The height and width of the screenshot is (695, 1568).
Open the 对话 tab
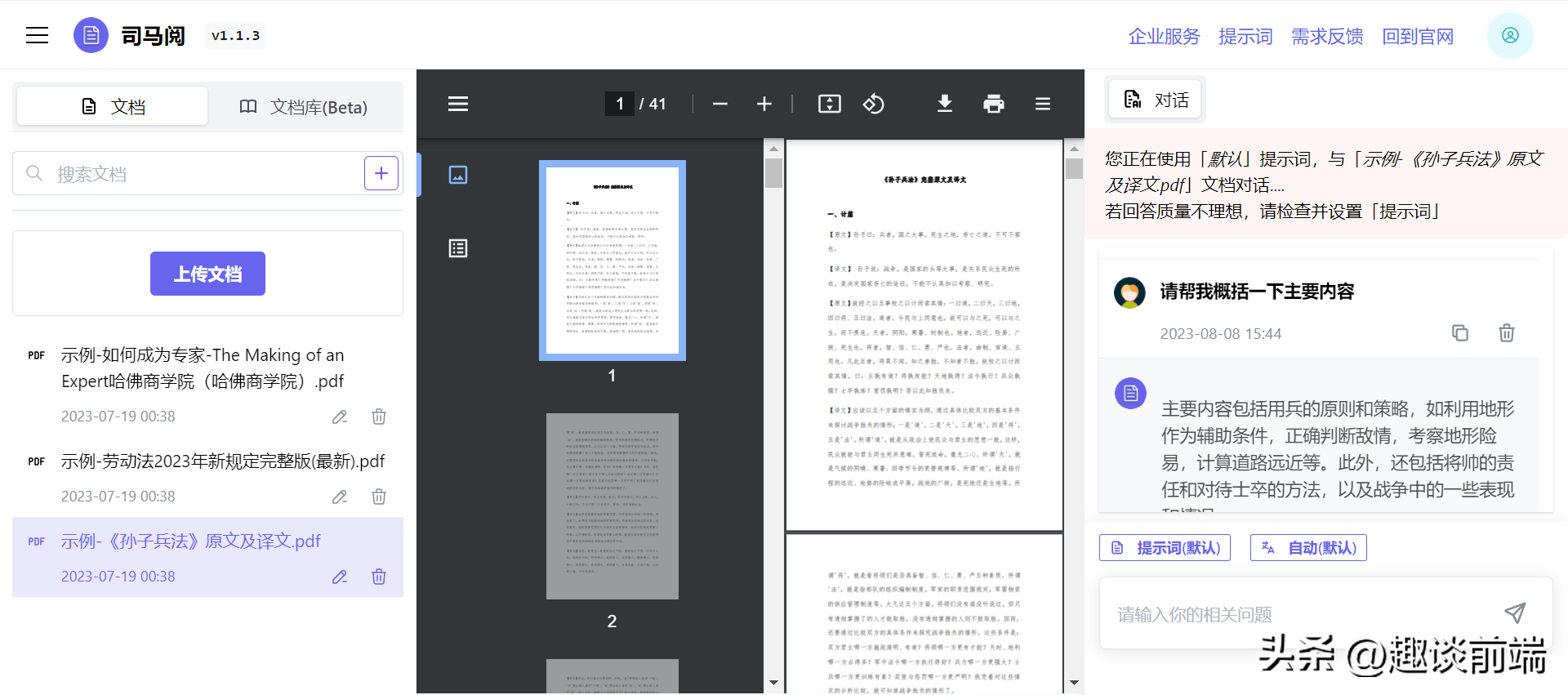[1156, 100]
